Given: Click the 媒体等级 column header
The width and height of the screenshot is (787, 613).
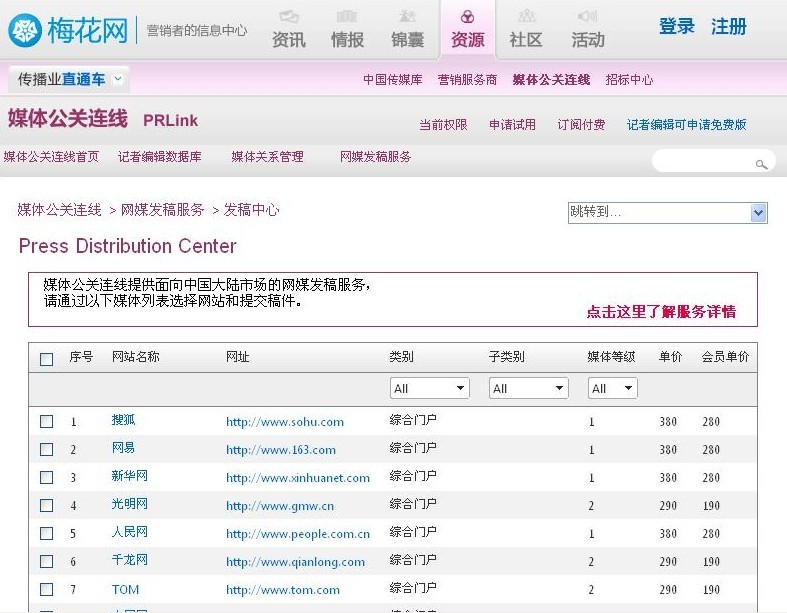Looking at the screenshot, I should (x=611, y=357).
